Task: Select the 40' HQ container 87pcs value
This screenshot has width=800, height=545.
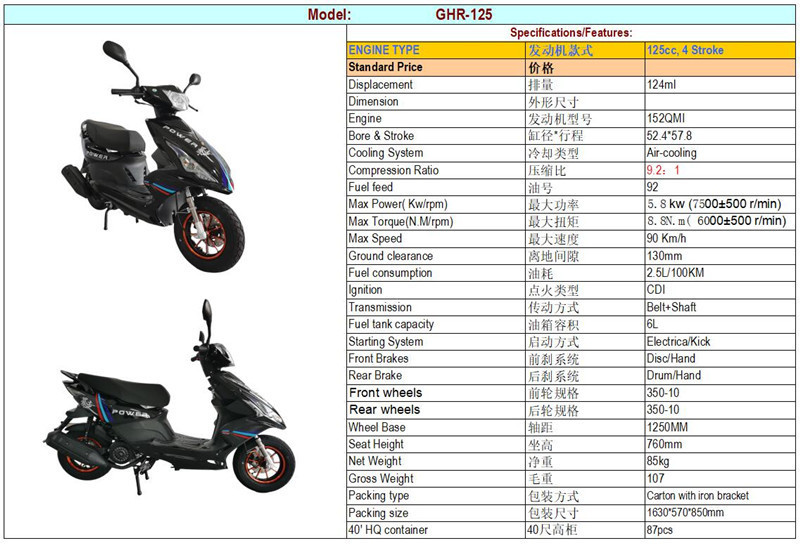Action: (x=659, y=530)
